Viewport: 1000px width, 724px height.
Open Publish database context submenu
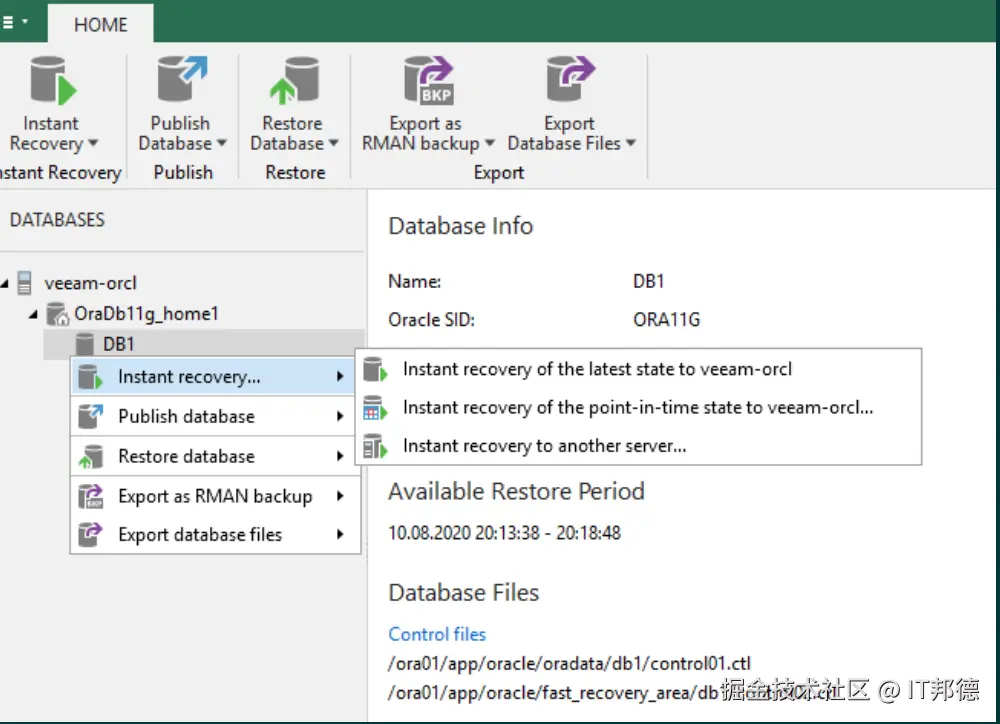coord(186,416)
